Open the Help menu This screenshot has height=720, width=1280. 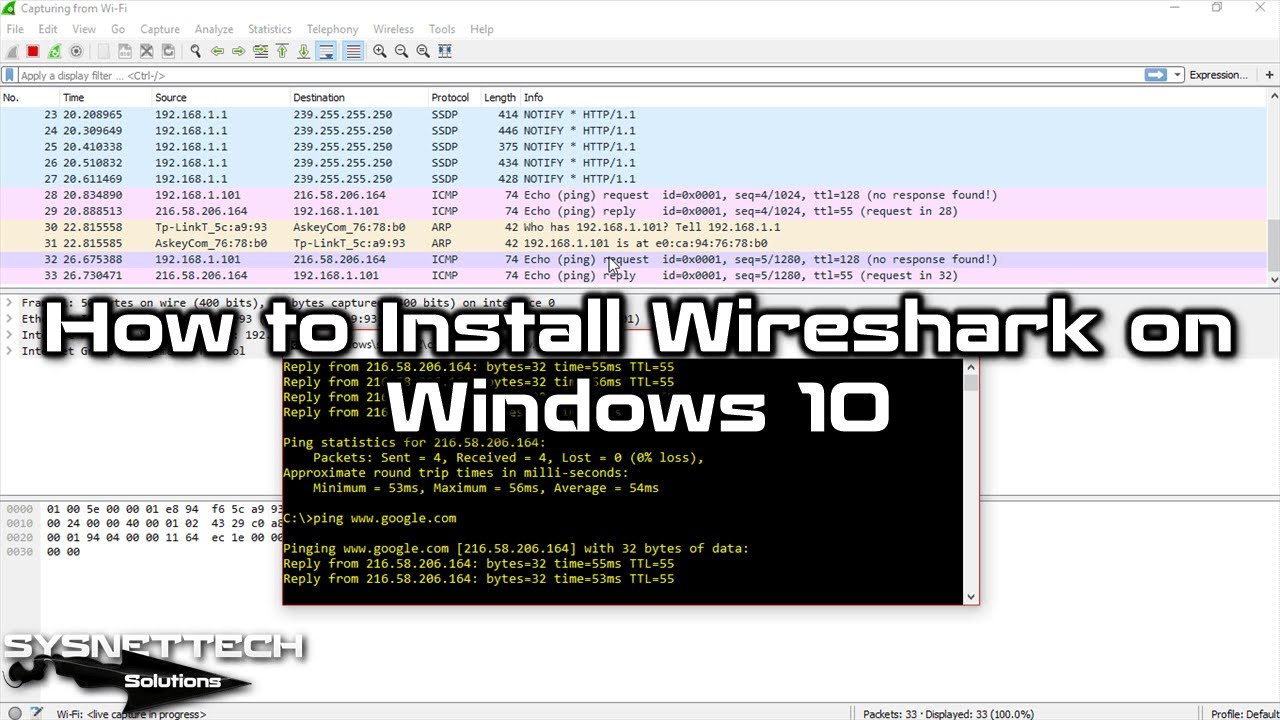tap(482, 29)
